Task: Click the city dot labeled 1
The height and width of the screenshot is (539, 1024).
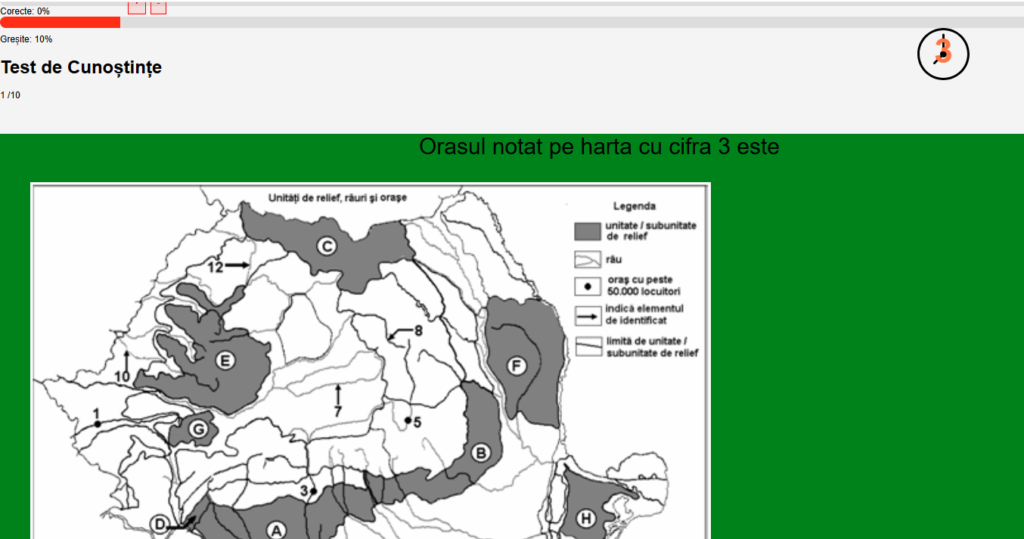Action: click(x=97, y=425)
